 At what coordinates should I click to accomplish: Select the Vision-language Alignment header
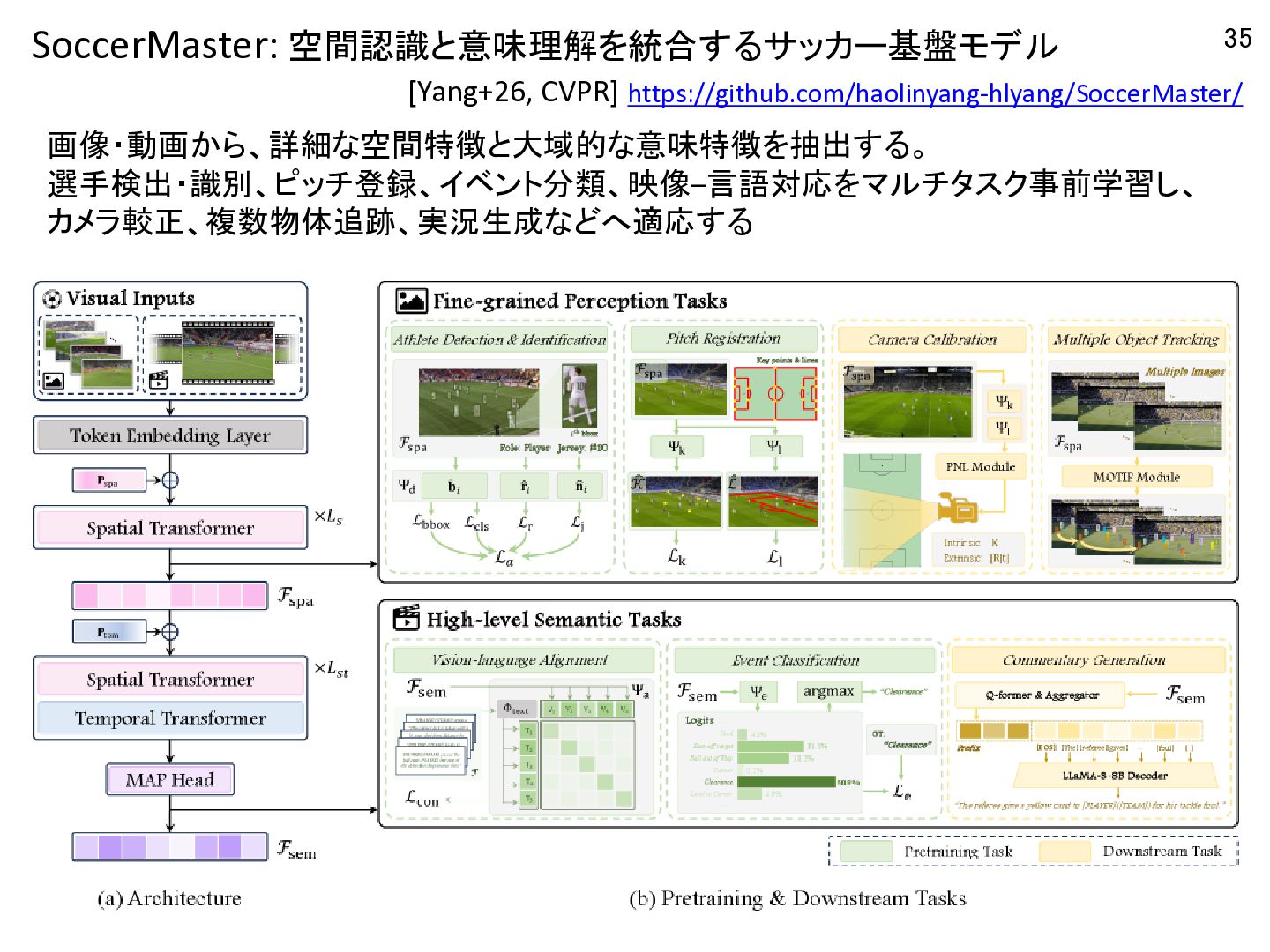[520, 659]
